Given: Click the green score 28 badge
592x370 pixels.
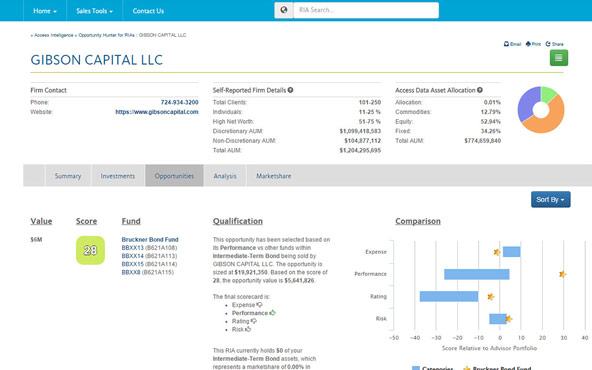Looking at the screenshot, I should pos(90,250).
